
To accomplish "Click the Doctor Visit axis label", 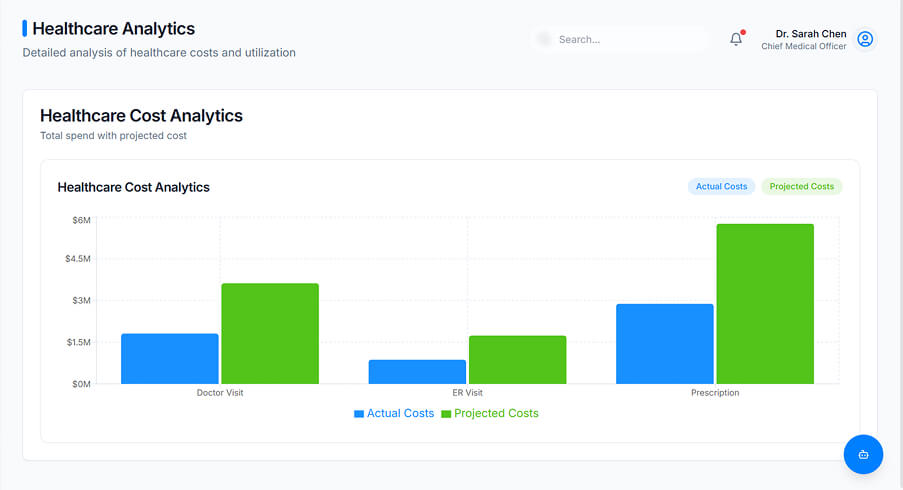I will 220,393.
